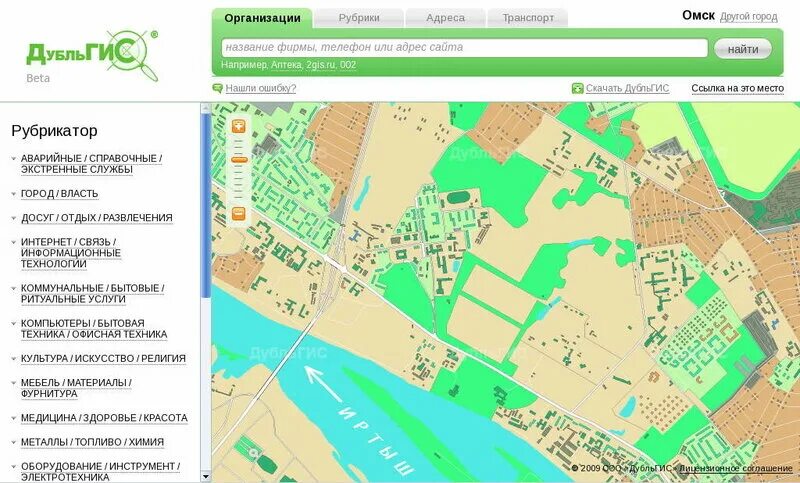The height and width of the screenshot is (483, 800).
Task: Click the map zoom slider handle
Action: tap(239, 160)
